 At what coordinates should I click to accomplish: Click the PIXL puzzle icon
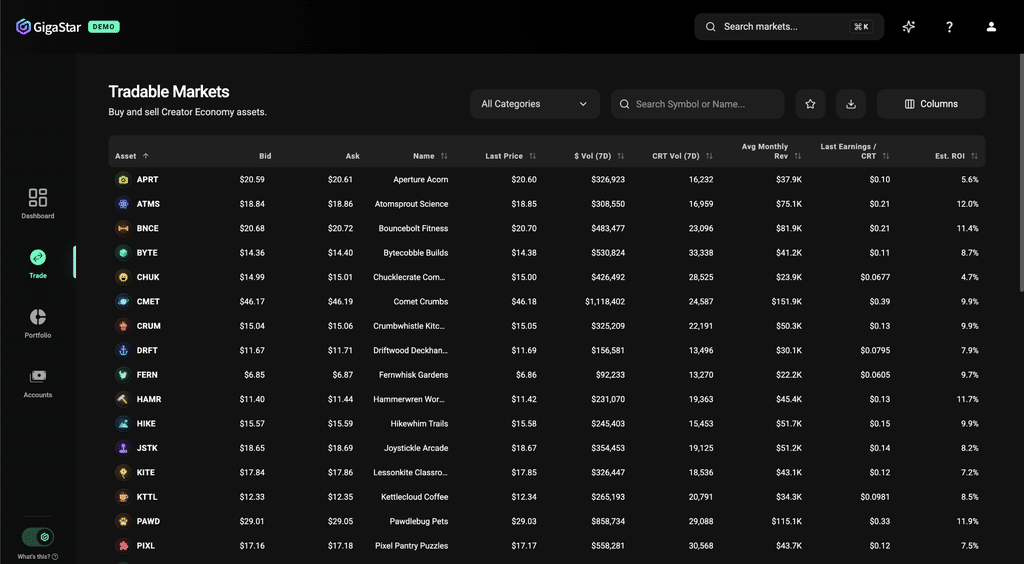point(123,546)
